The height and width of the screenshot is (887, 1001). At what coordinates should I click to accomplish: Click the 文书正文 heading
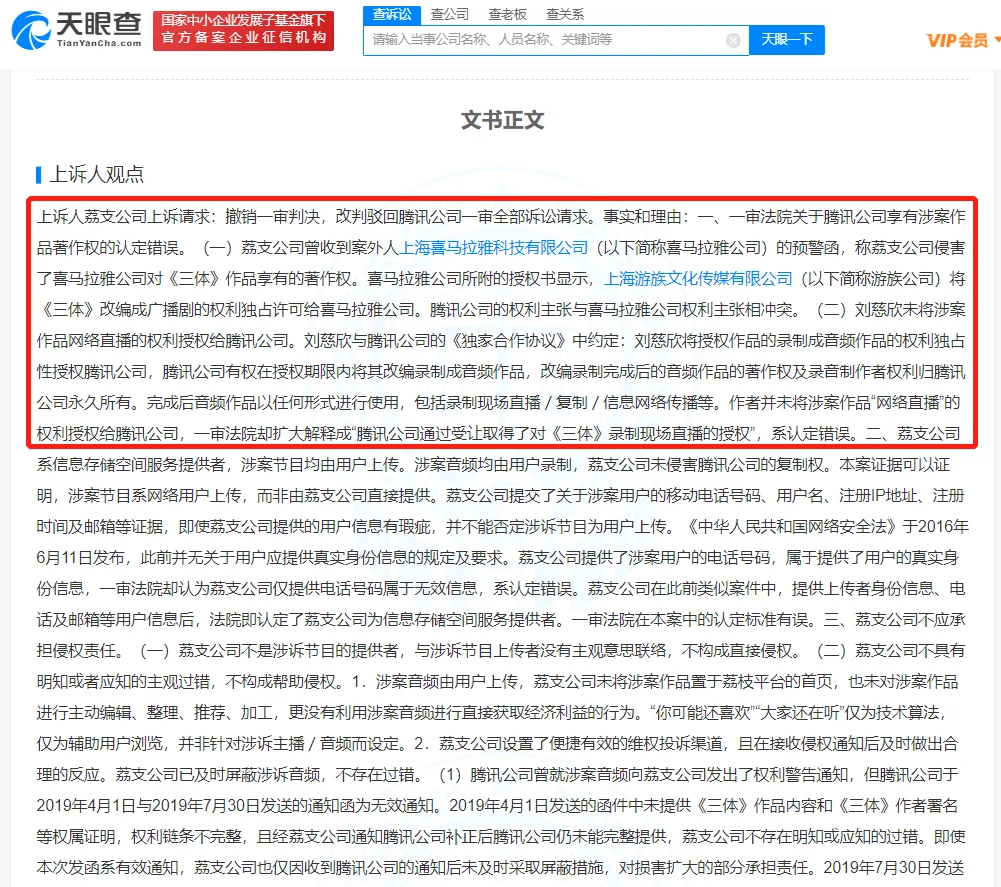coord(502,120)
